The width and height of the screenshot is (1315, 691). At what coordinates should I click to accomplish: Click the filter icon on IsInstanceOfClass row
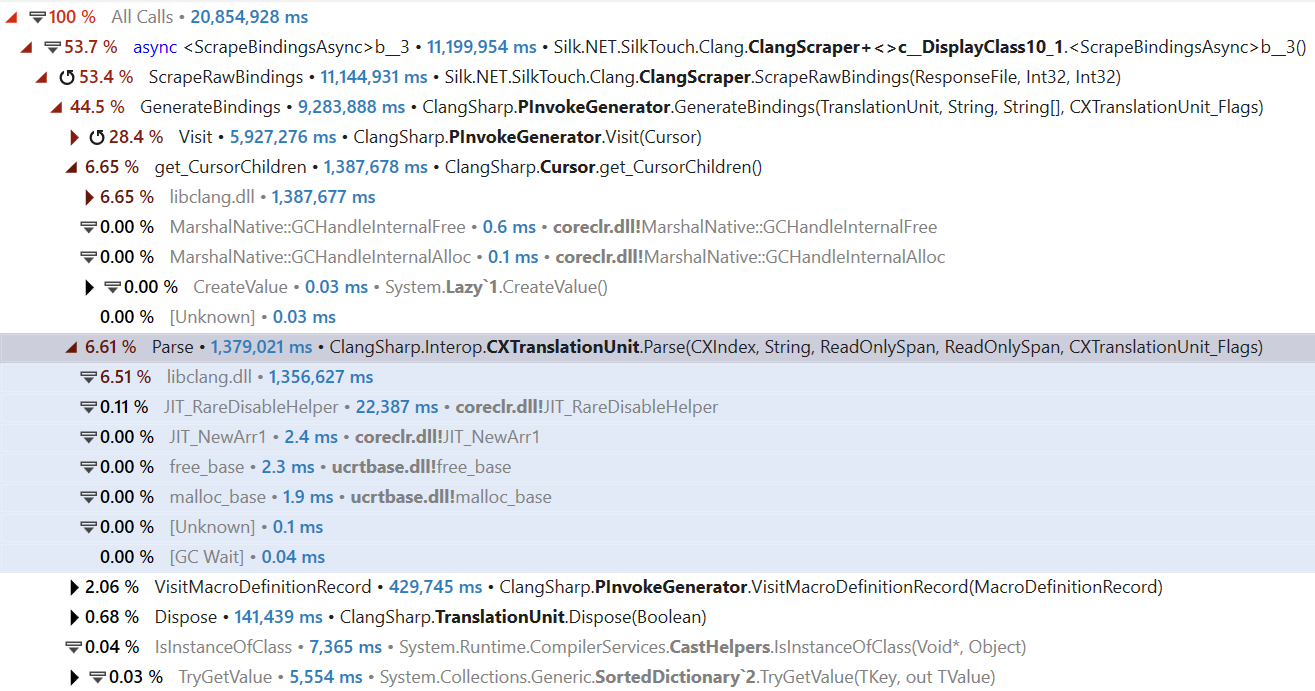pos(73,647)
